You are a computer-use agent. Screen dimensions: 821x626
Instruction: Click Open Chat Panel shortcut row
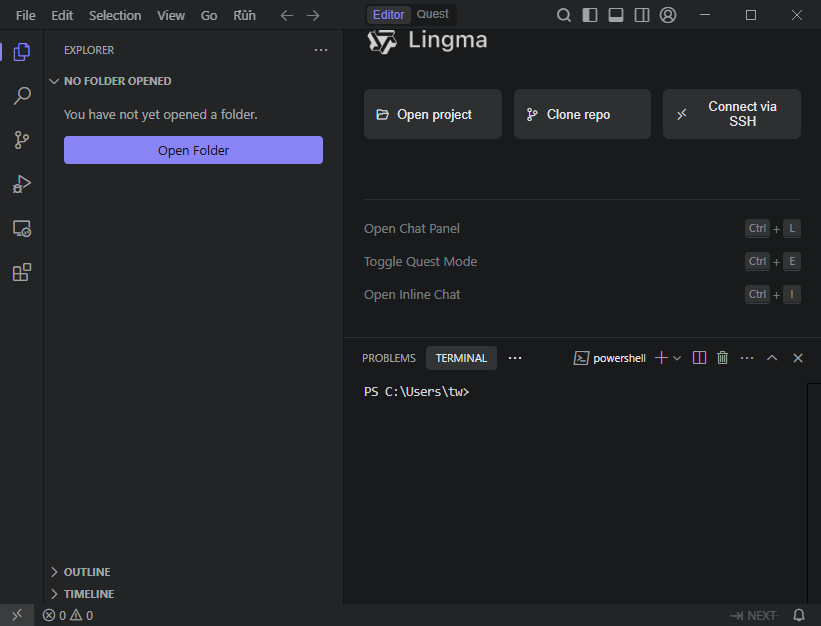(x=582, y=229)
